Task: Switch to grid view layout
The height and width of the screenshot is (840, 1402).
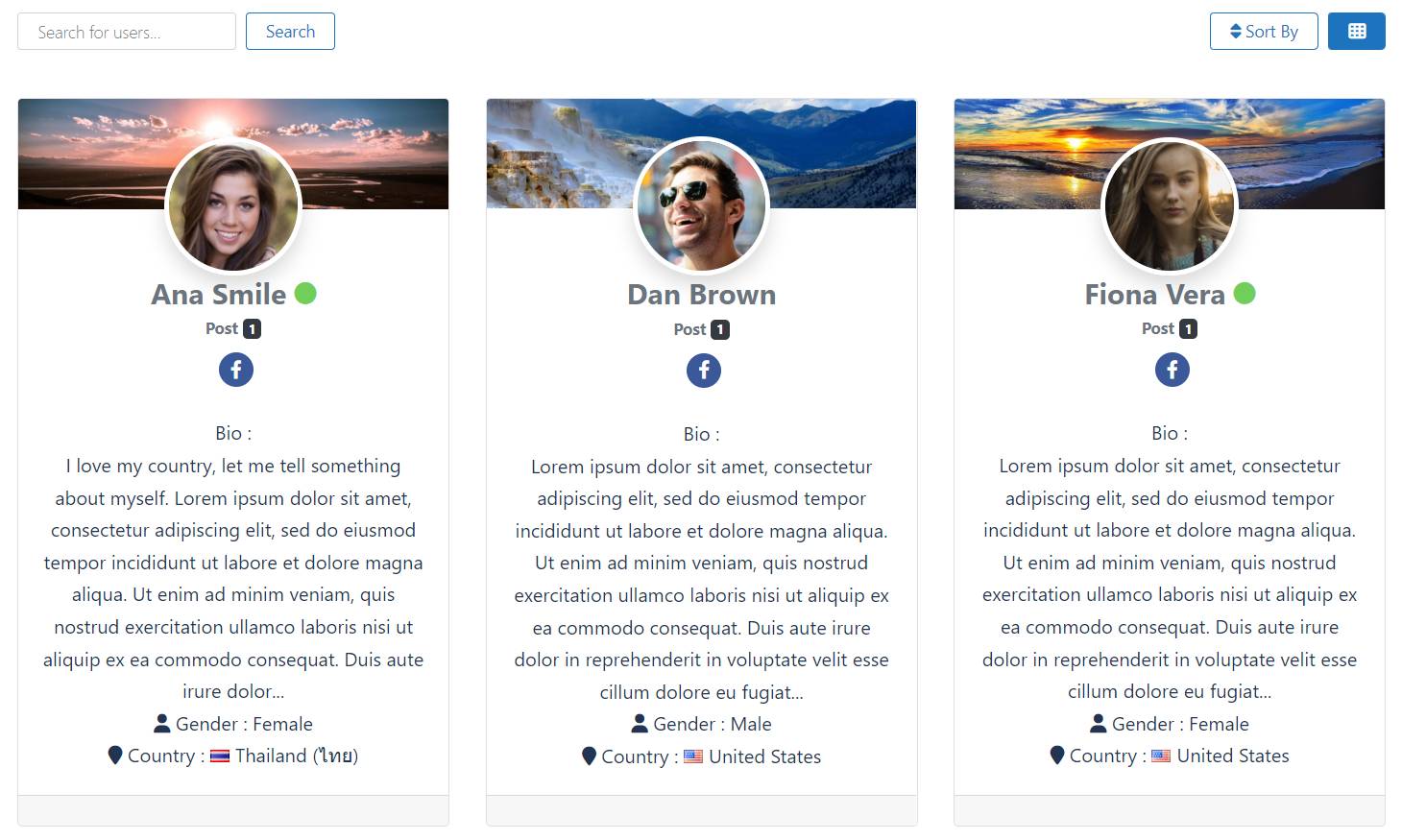Action: coord(1356,32)
